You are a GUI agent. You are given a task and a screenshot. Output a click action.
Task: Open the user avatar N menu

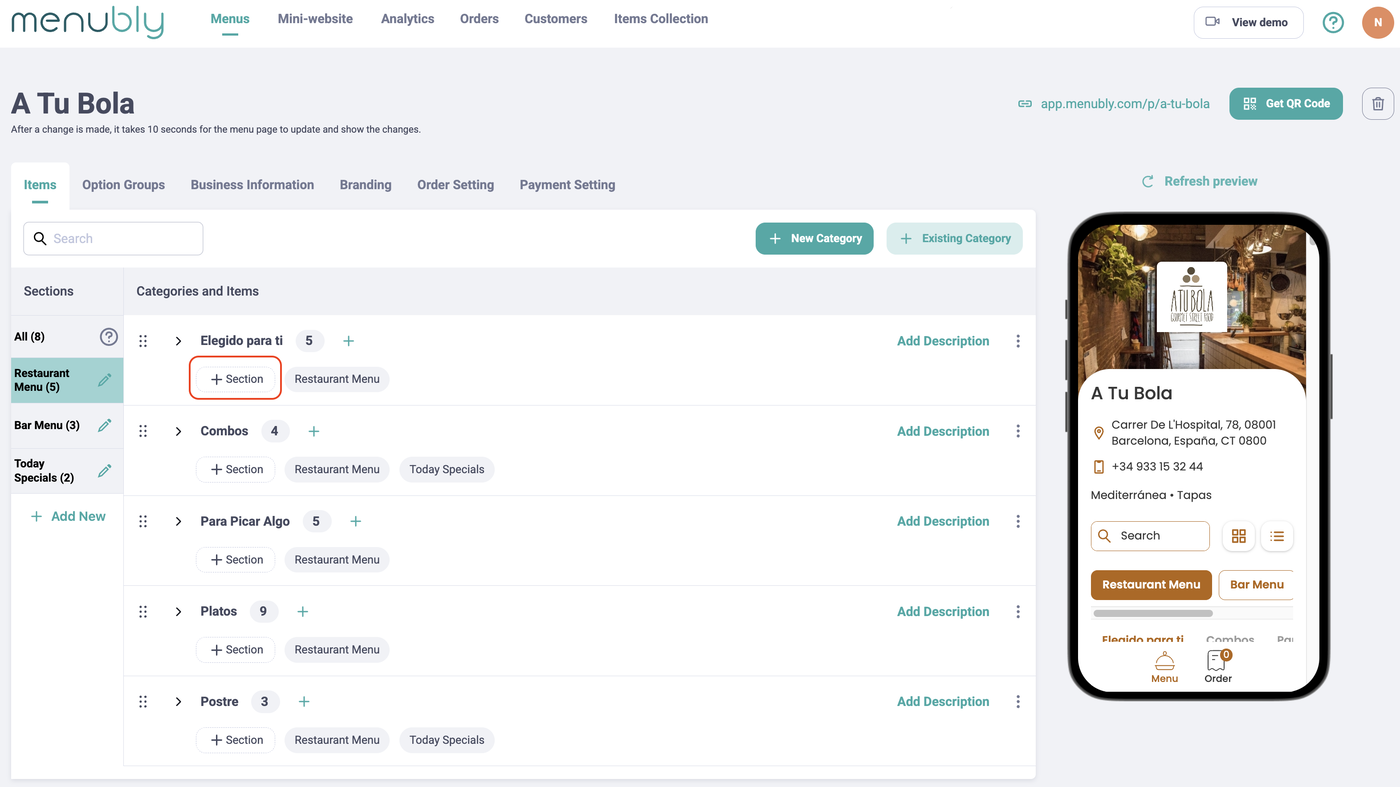tap(1378, 22)
